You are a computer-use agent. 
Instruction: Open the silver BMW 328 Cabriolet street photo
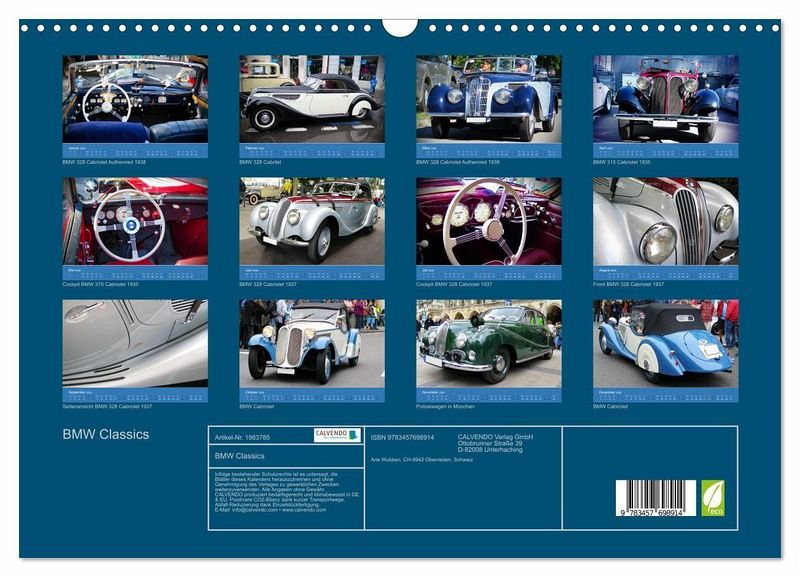(312, 221)
